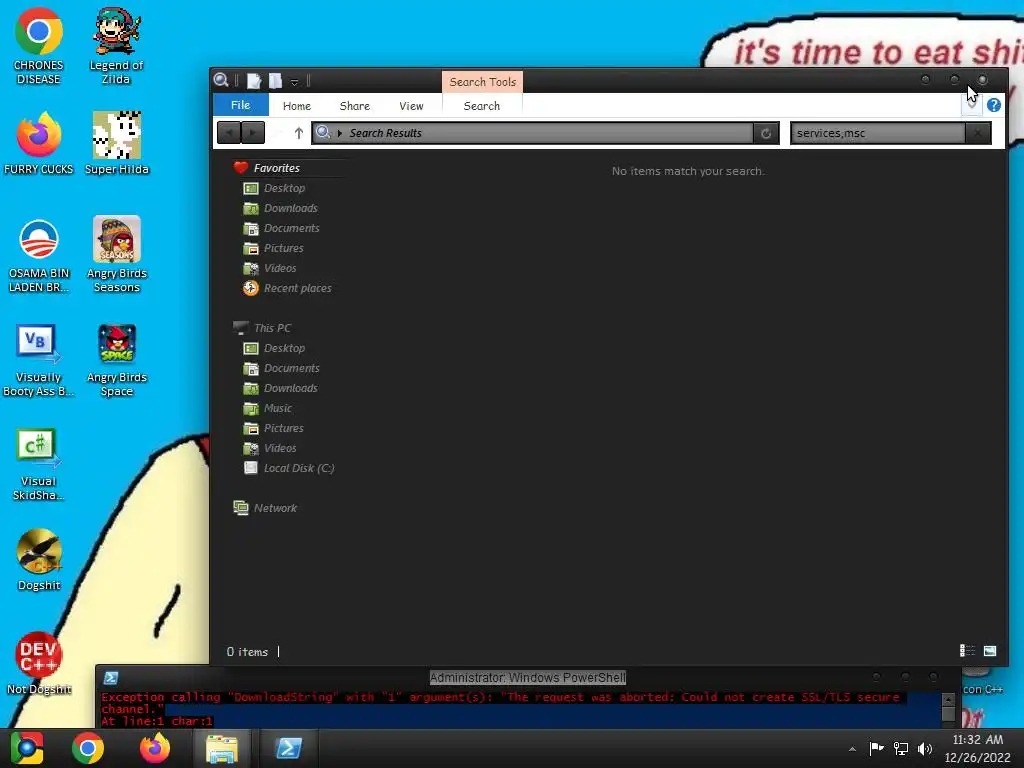Open Pictures under This PC

[x=274, y=428]
